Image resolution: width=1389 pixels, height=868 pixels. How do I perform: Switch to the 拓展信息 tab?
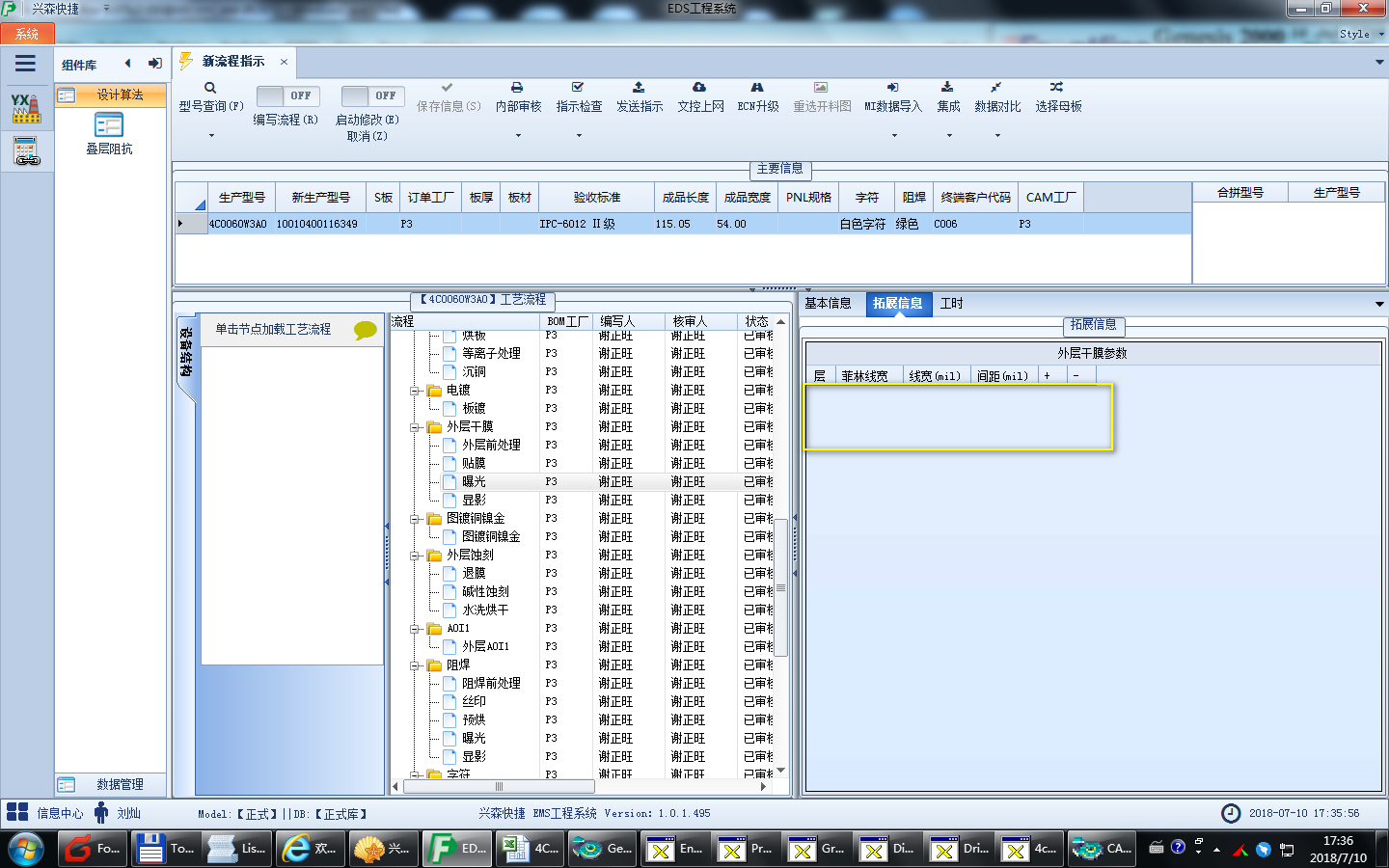point(897,303)
